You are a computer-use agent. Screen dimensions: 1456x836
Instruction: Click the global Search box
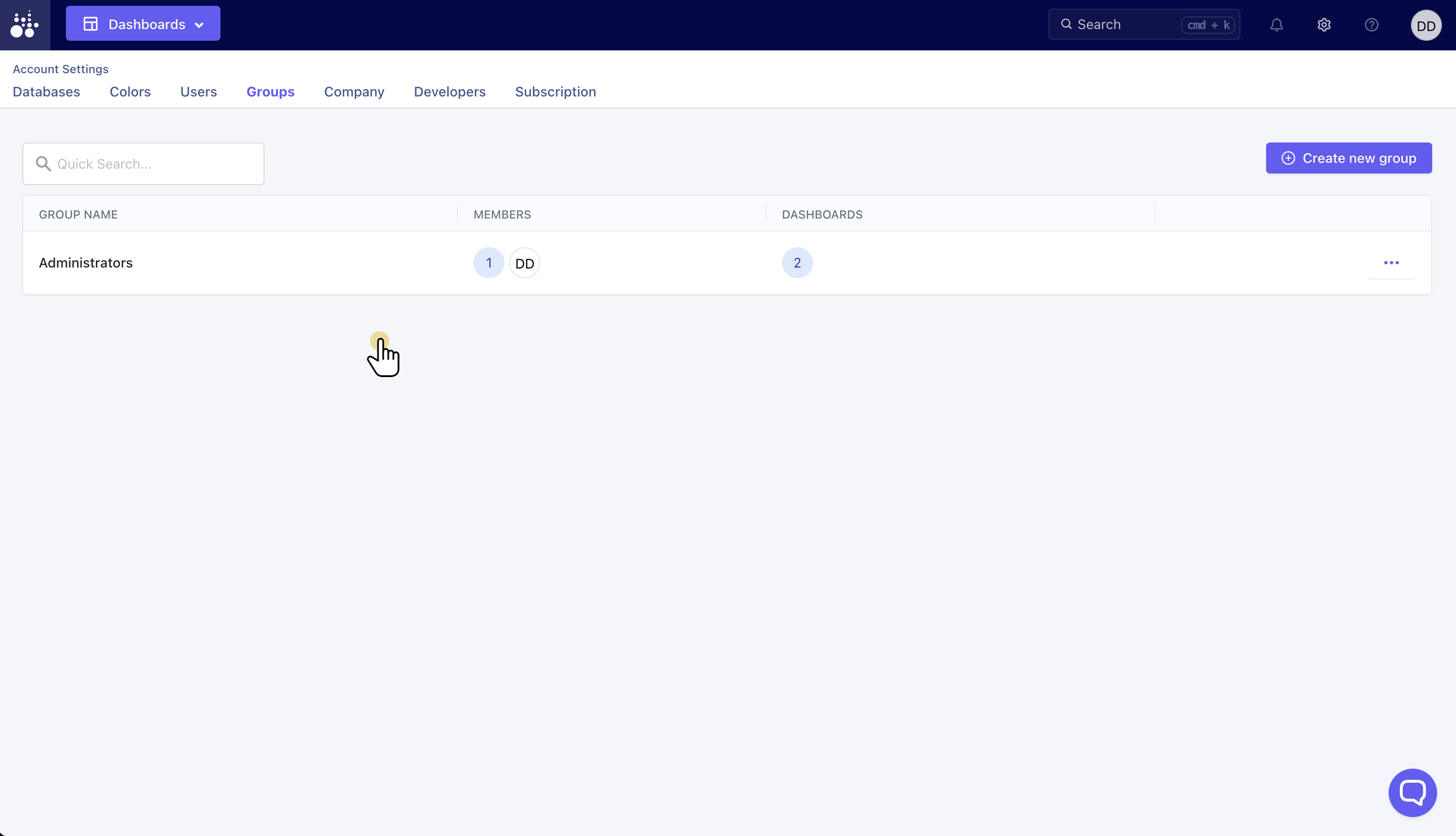click(1125, 25)
